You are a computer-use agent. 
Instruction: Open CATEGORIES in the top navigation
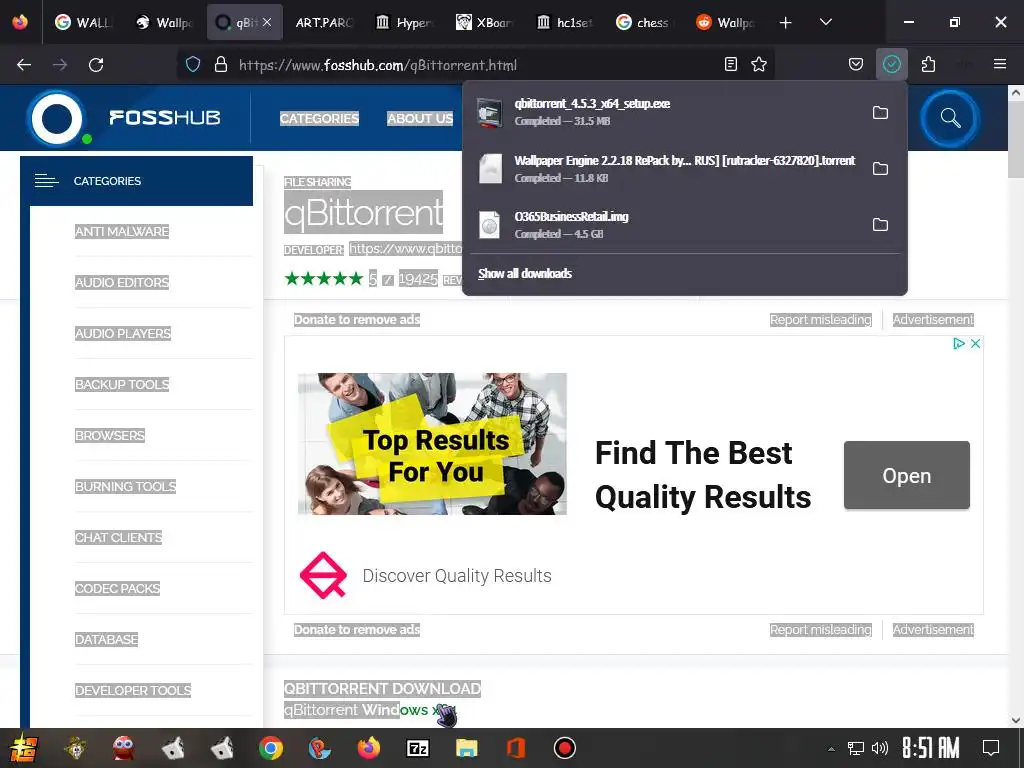tap(319, 118)
